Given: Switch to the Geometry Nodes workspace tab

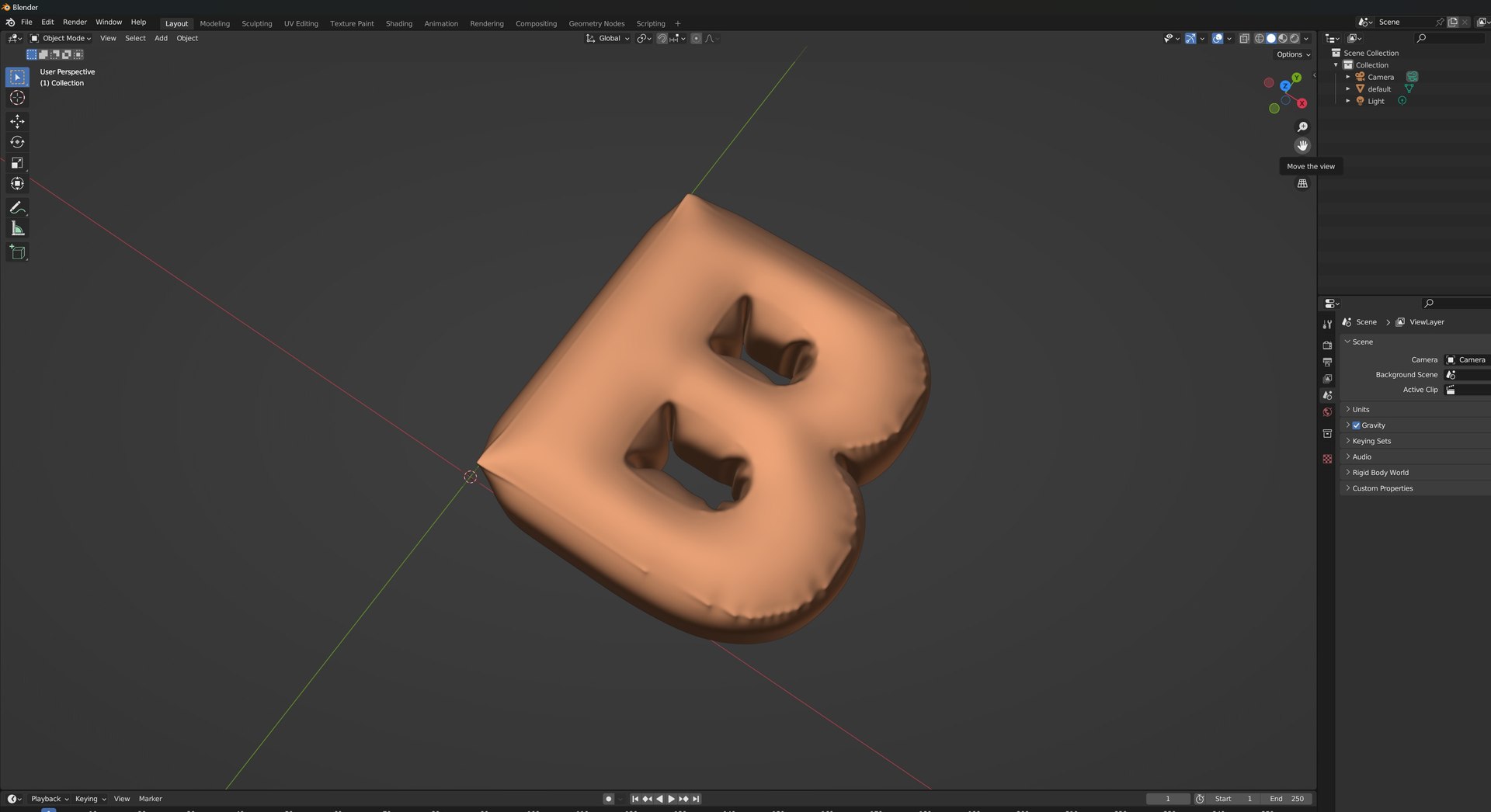Looking at the screenshot, I should (x=596, y=23).
